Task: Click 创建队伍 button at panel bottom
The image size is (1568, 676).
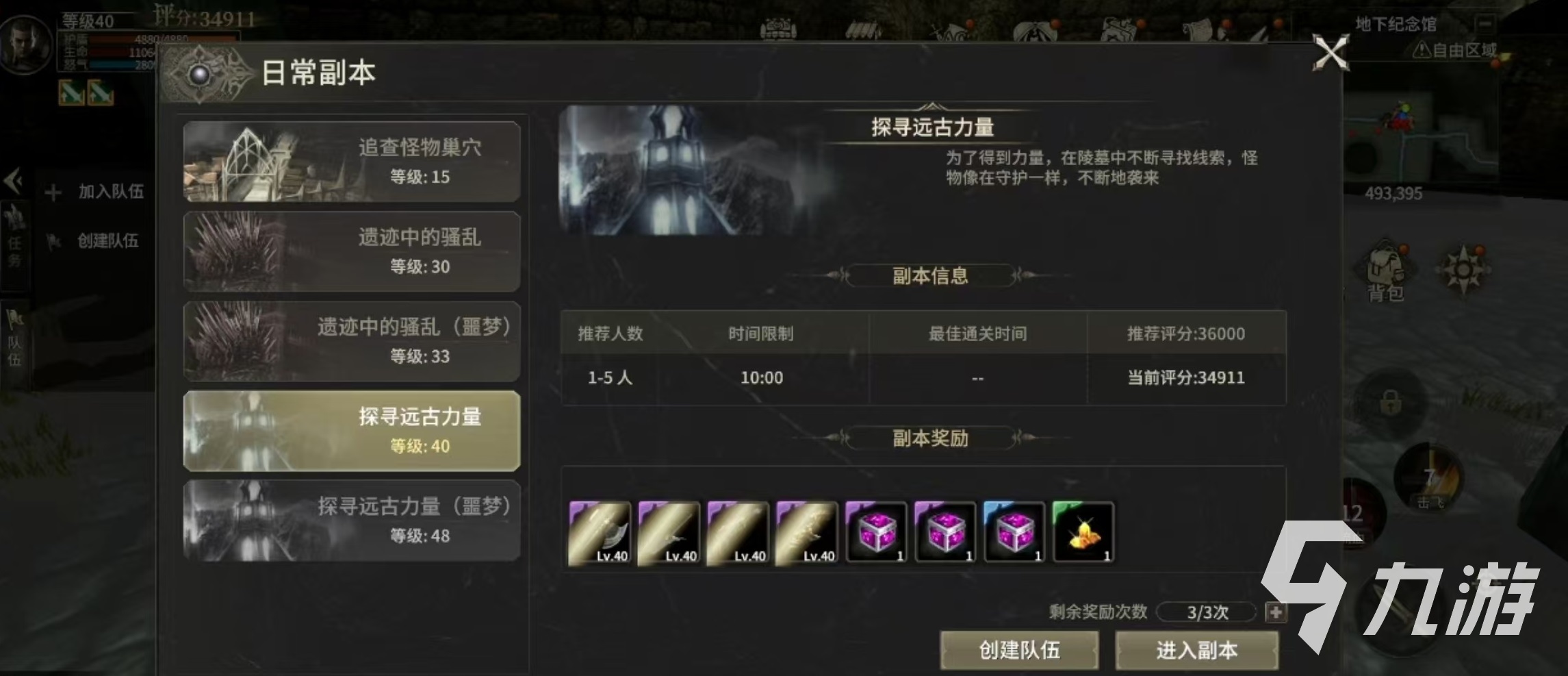Action: pos(1019,650)
